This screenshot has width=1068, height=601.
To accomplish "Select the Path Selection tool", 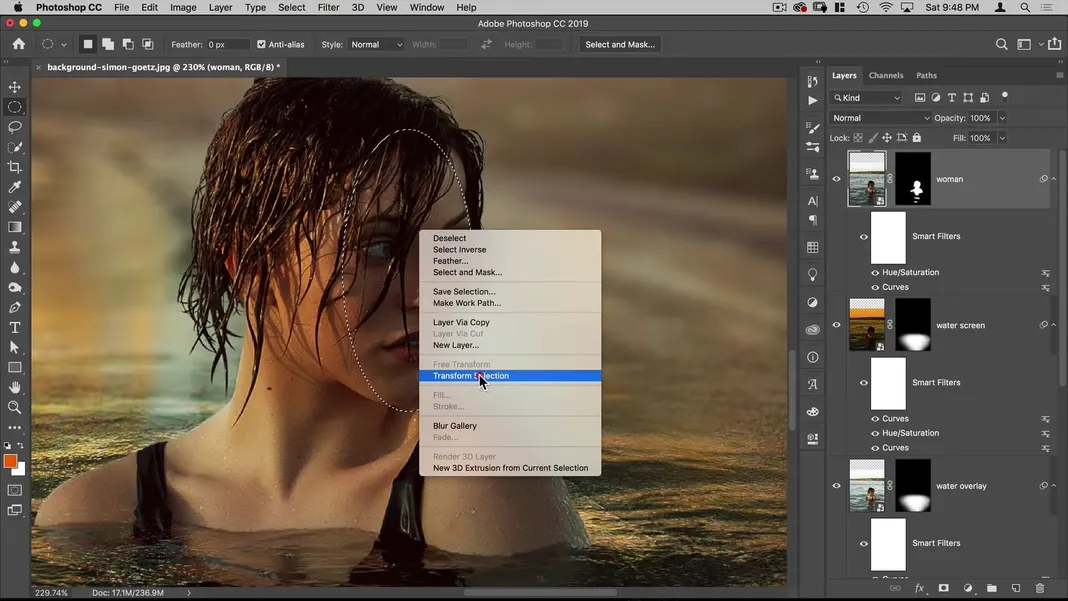I will [x=14, y=348].
